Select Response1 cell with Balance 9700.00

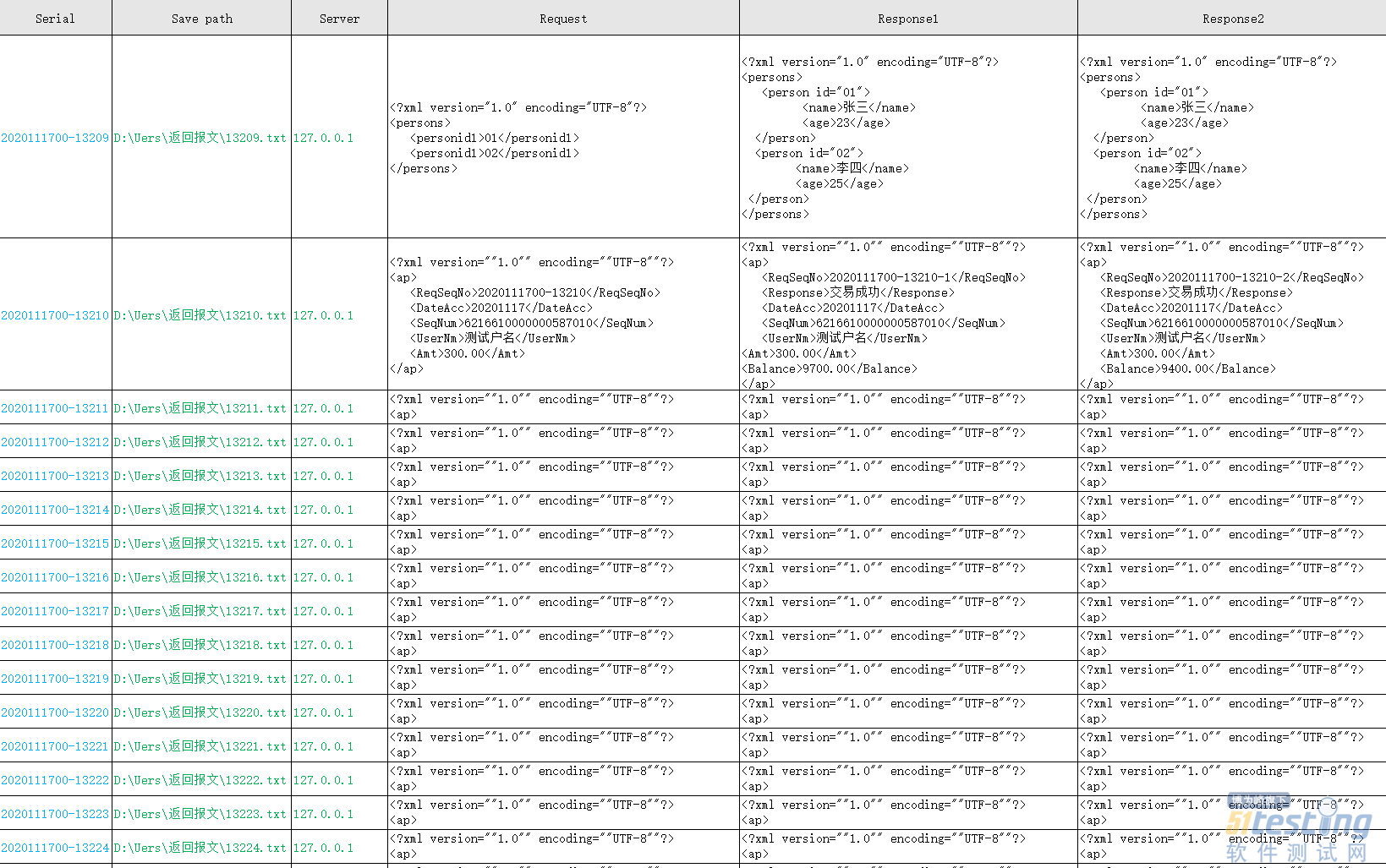coord(908,314)
